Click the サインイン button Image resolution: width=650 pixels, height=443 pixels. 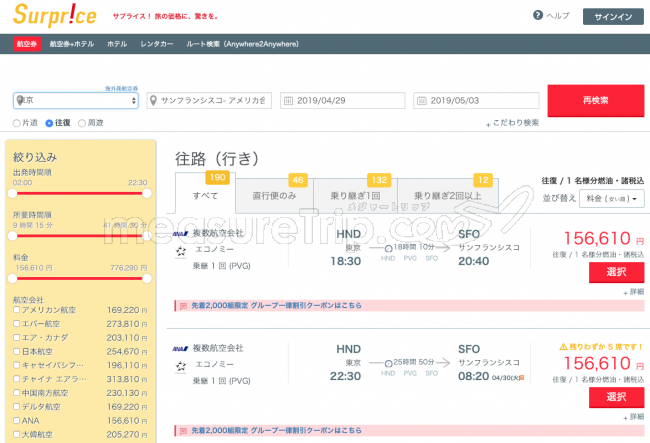coord(613,17)
